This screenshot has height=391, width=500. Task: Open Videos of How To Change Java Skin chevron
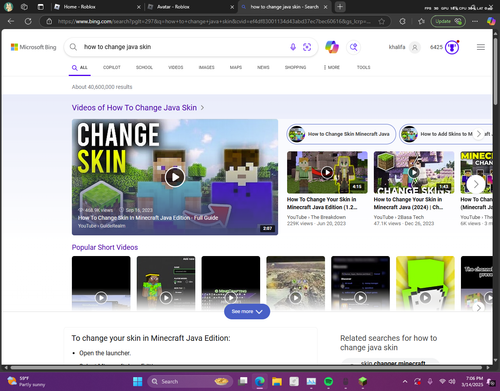coord(202,108)
